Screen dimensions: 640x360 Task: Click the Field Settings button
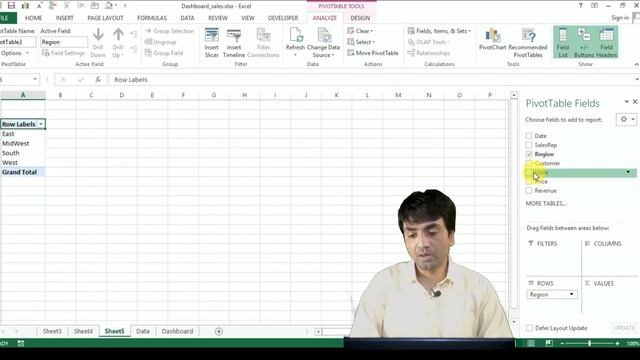63,53
